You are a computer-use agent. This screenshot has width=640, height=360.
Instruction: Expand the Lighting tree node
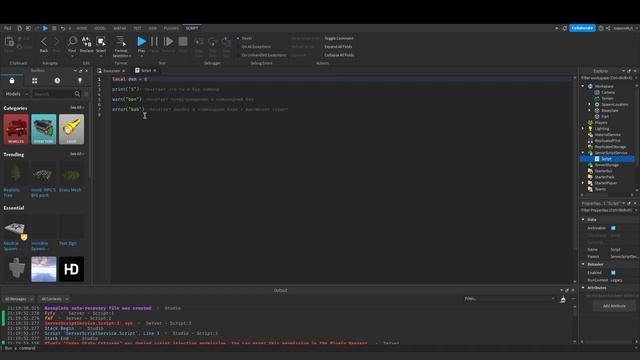(x=583, y=129)
